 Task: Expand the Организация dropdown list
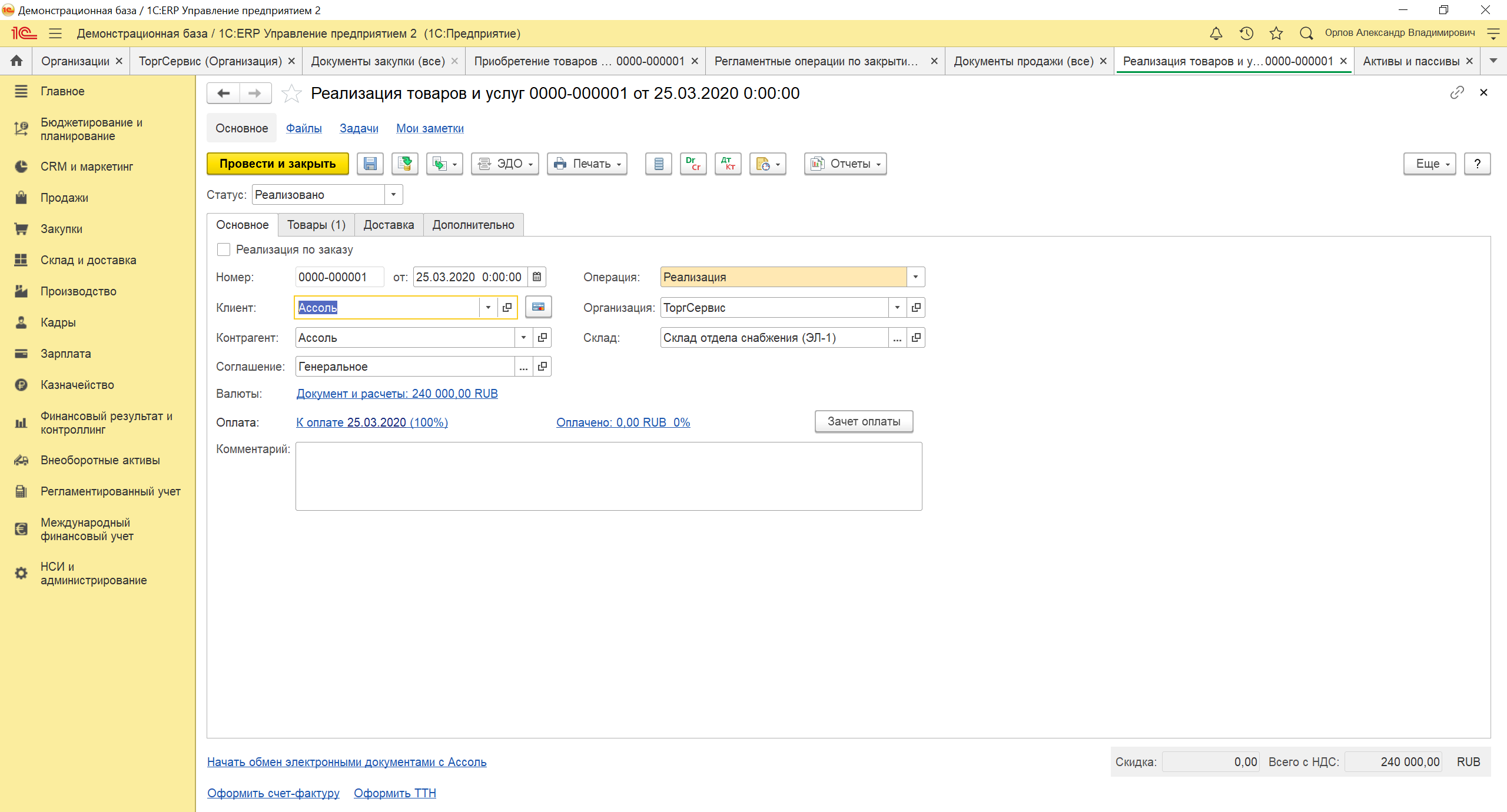tap(897, 307)
